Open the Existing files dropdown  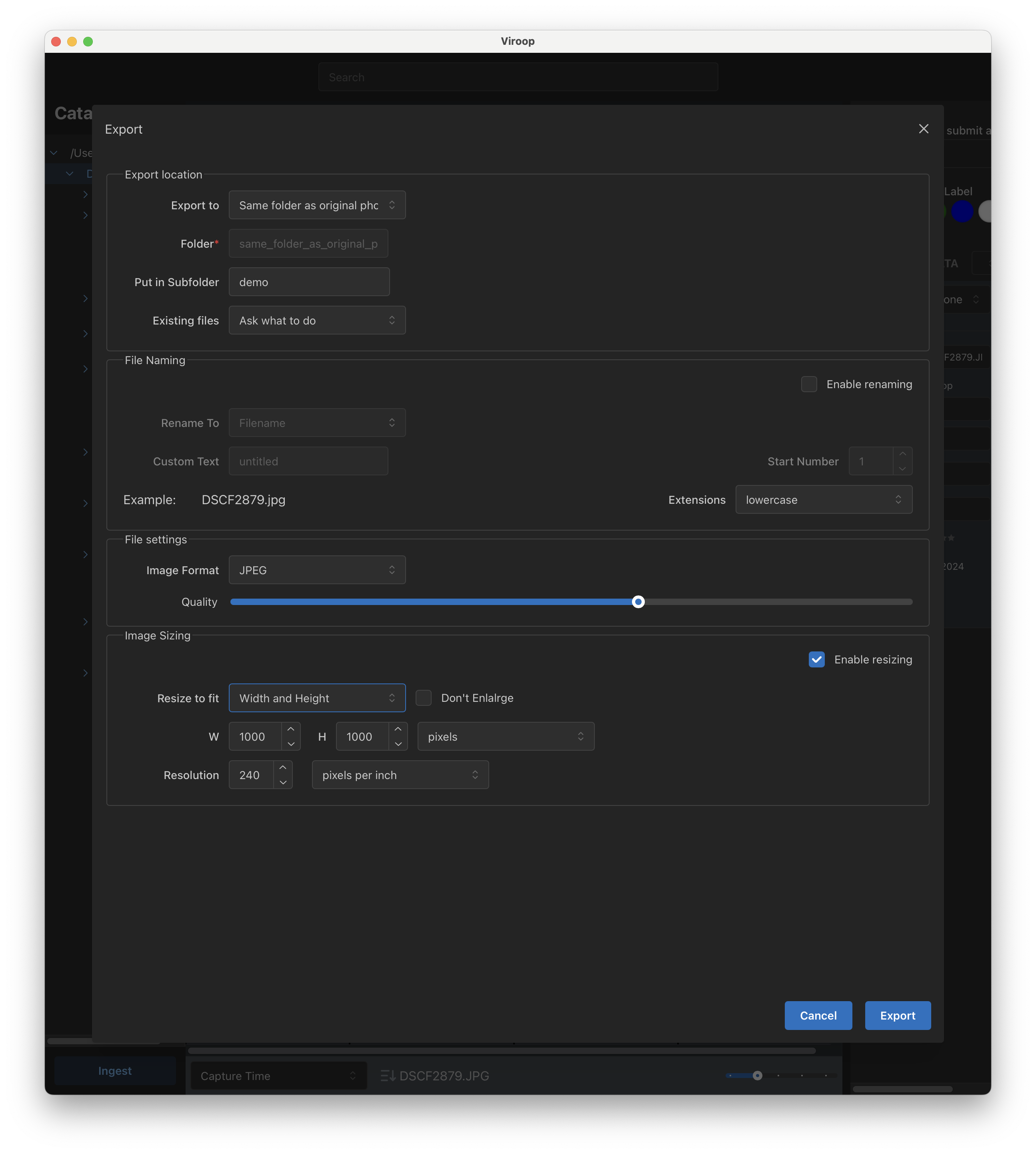(317, 321)
